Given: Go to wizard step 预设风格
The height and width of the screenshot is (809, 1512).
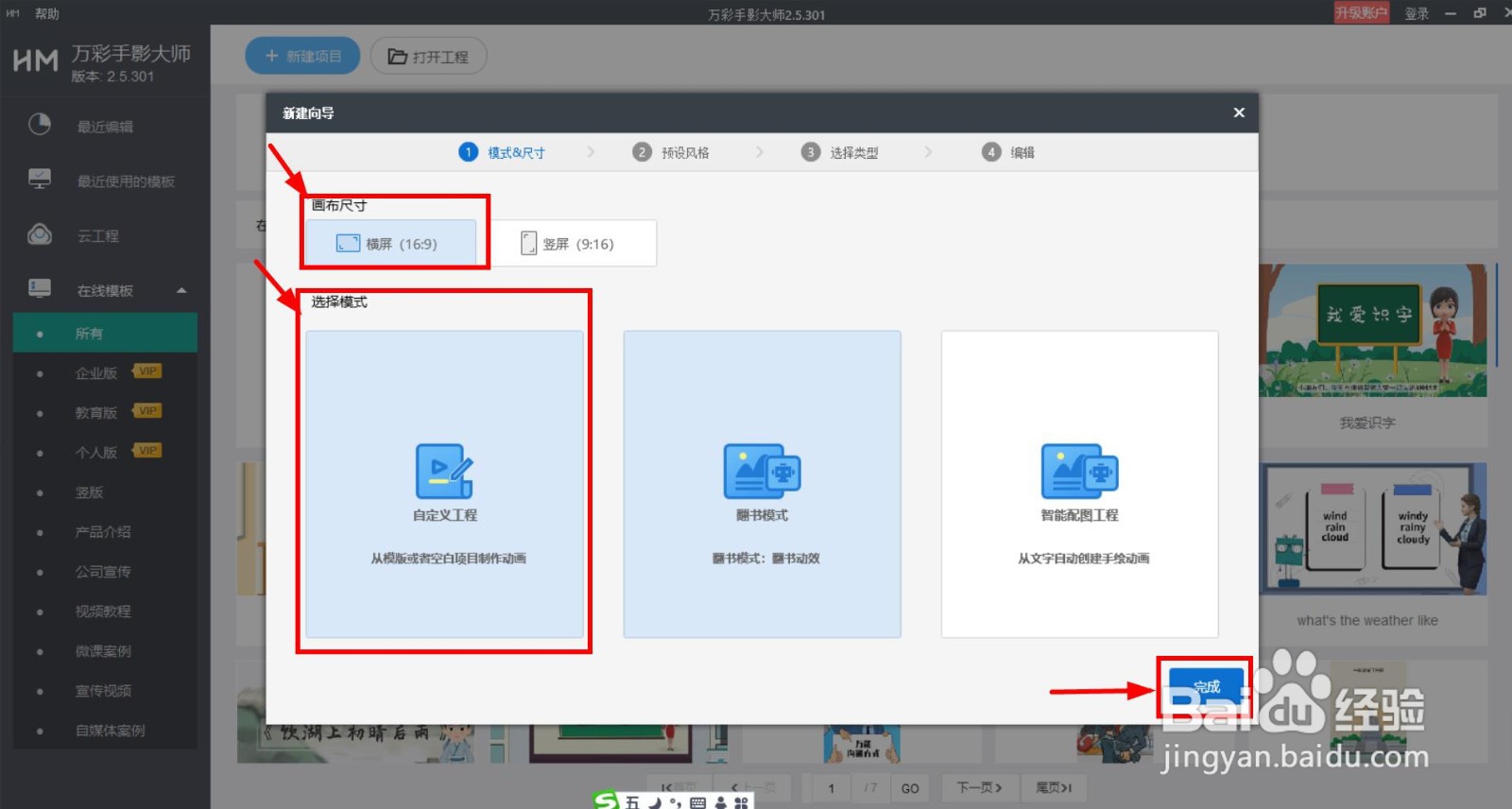Looking at the screenshot, I should click(671, 152).
